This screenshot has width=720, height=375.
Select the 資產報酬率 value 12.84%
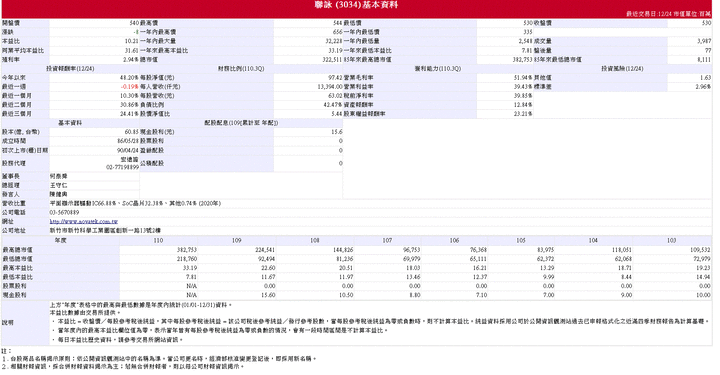[523, 105]
